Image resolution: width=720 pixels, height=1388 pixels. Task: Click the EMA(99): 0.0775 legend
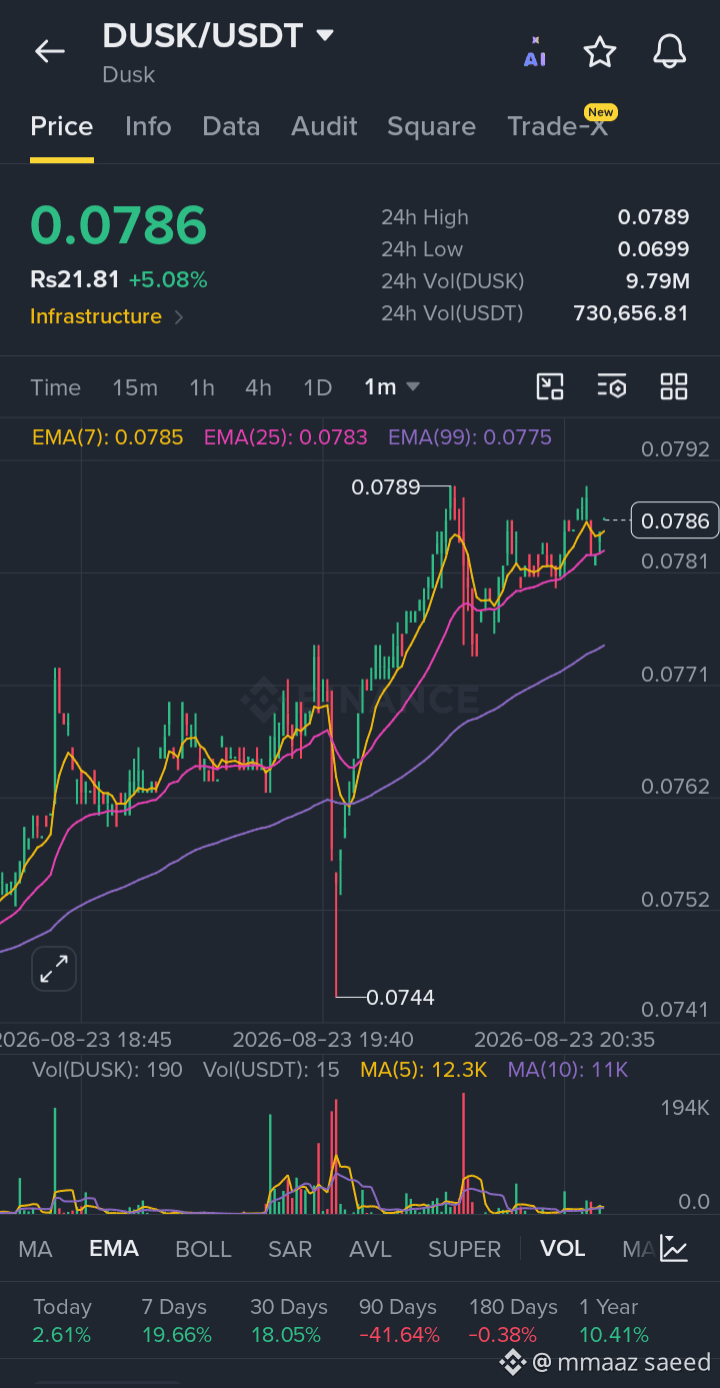click(470, 437)
